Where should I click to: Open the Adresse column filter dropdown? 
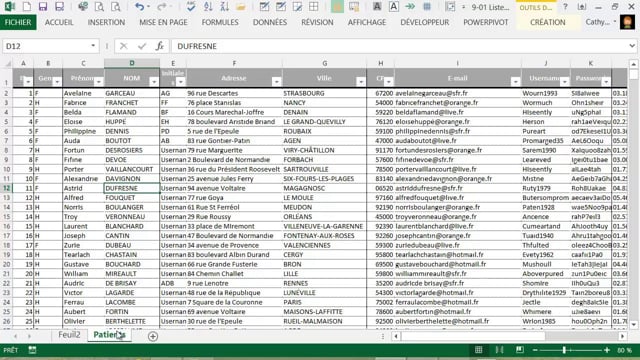click(276, 82)
